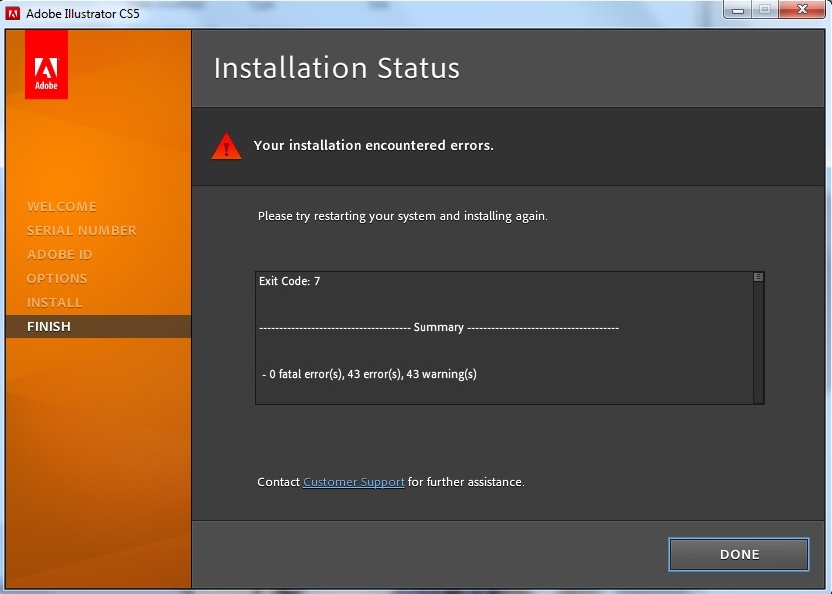Minimize the Adobe Illustrator CS5 window
This screenshot has height=594, width=832.
pos(737,10)
